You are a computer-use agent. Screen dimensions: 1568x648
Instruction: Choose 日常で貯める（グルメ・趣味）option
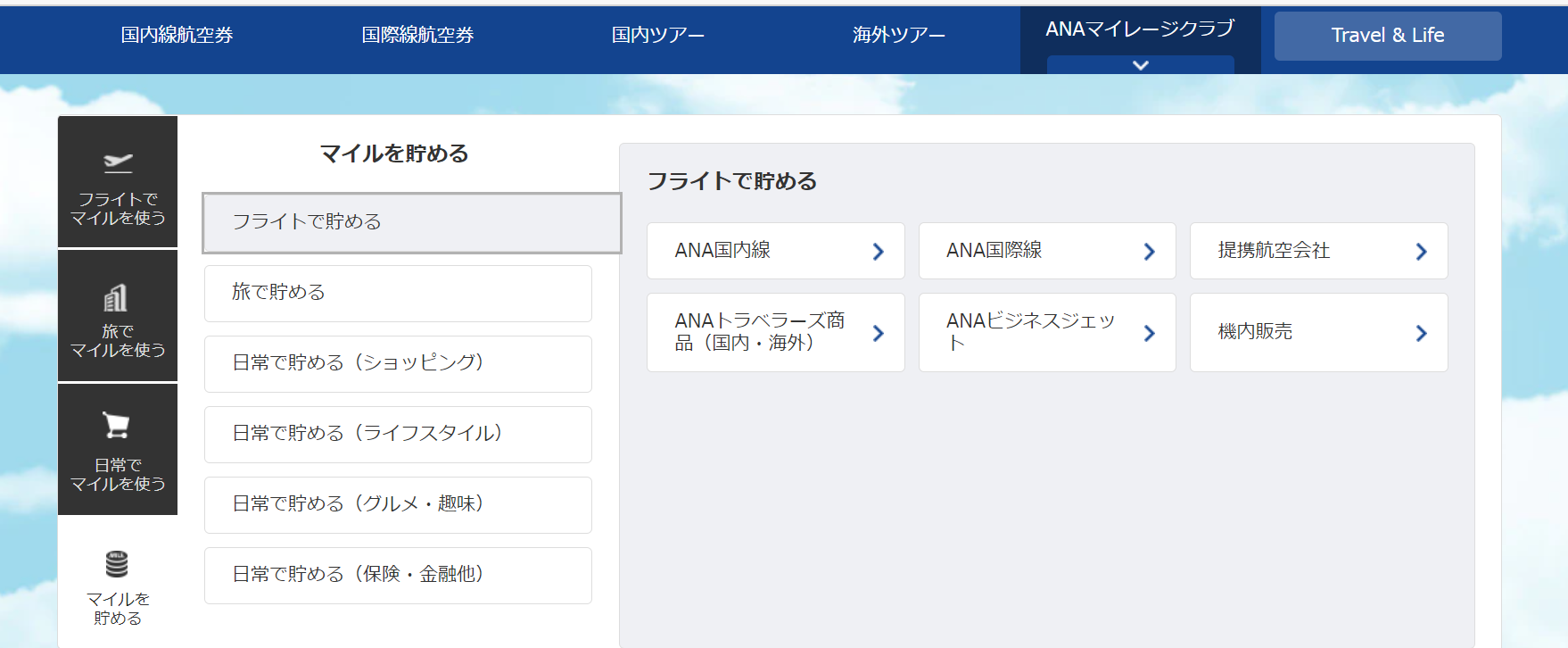coord(398,504)
